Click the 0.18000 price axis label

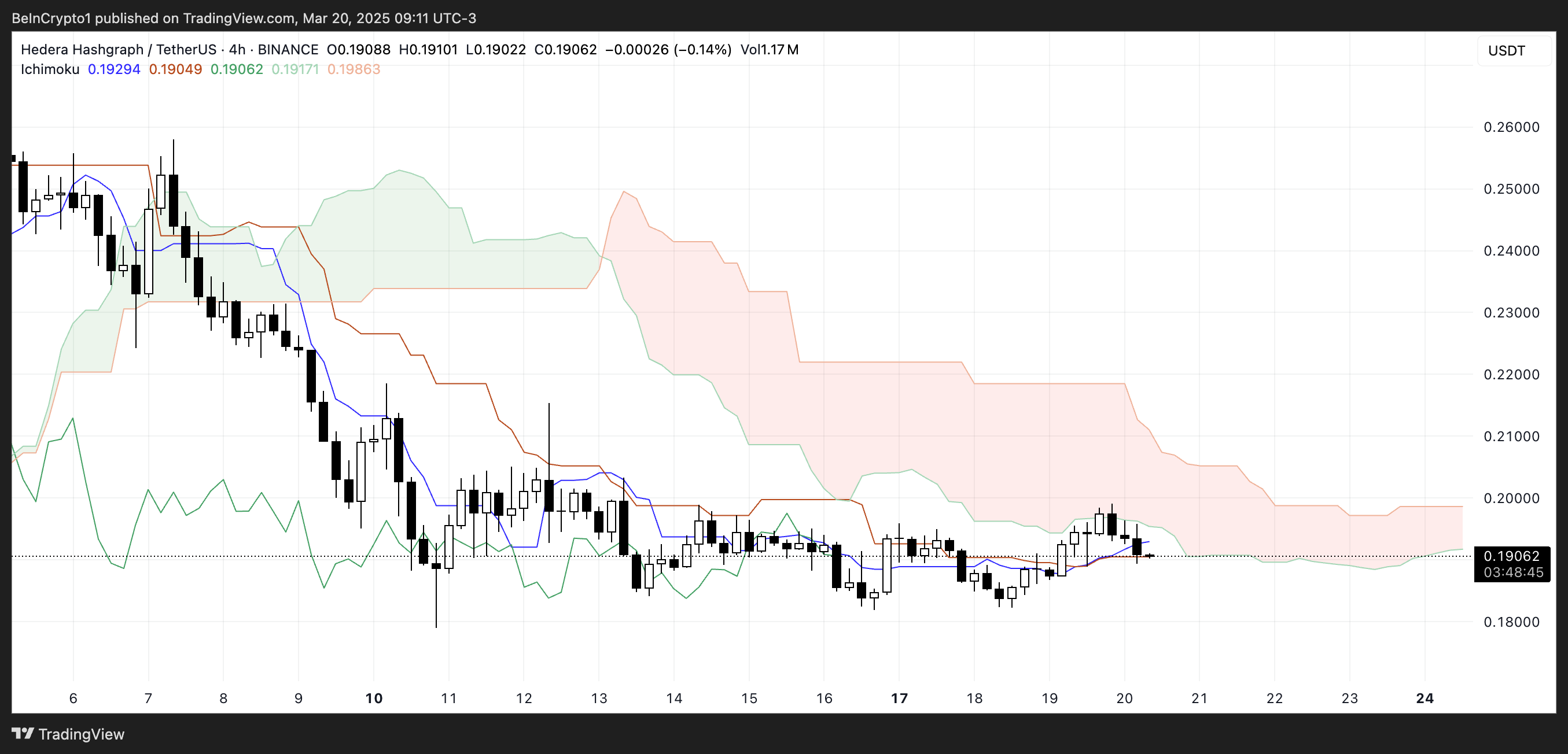(x=1511, y=622)
